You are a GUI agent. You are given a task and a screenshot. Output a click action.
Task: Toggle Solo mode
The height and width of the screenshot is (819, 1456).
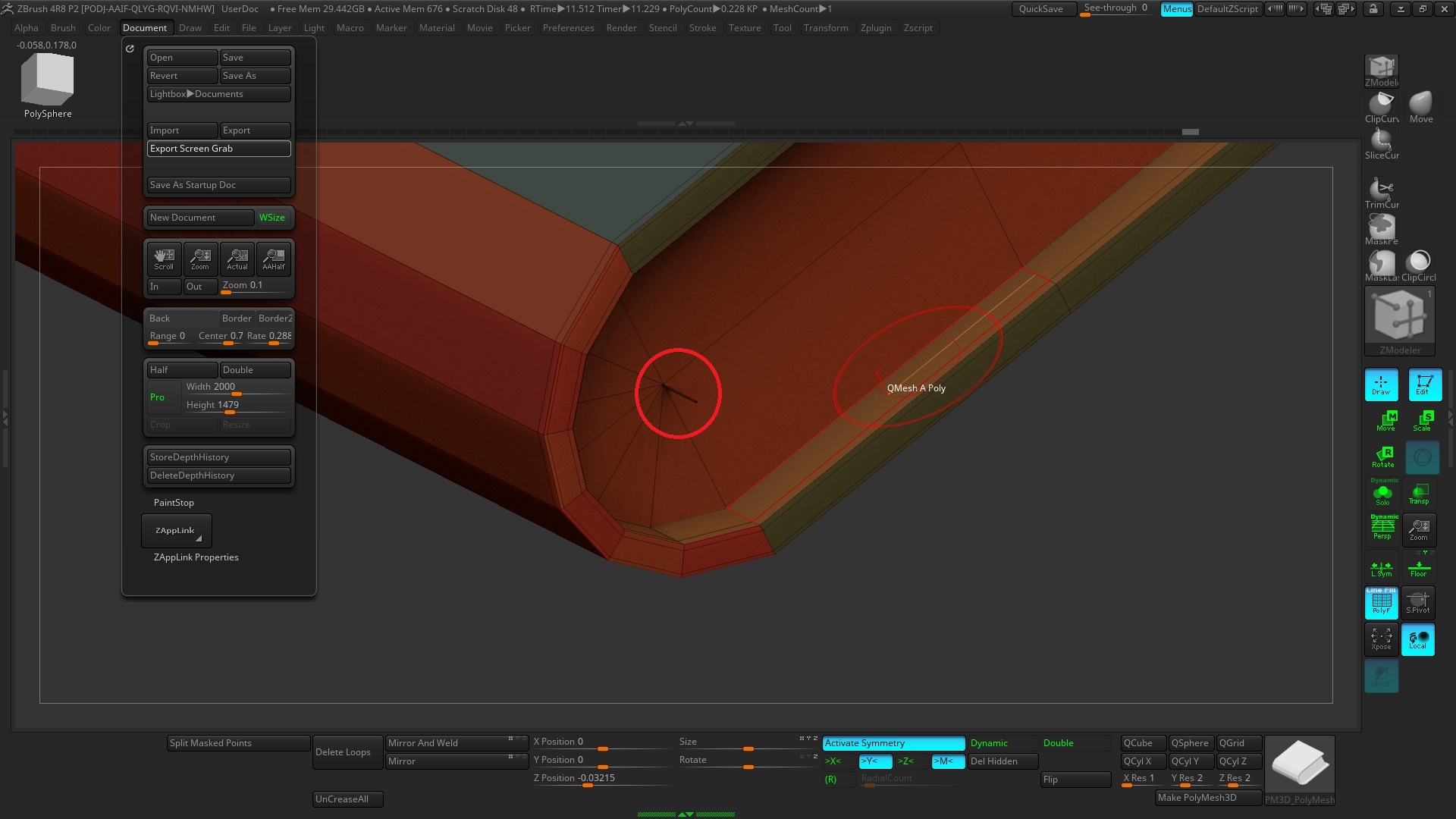pos(1382,493)
